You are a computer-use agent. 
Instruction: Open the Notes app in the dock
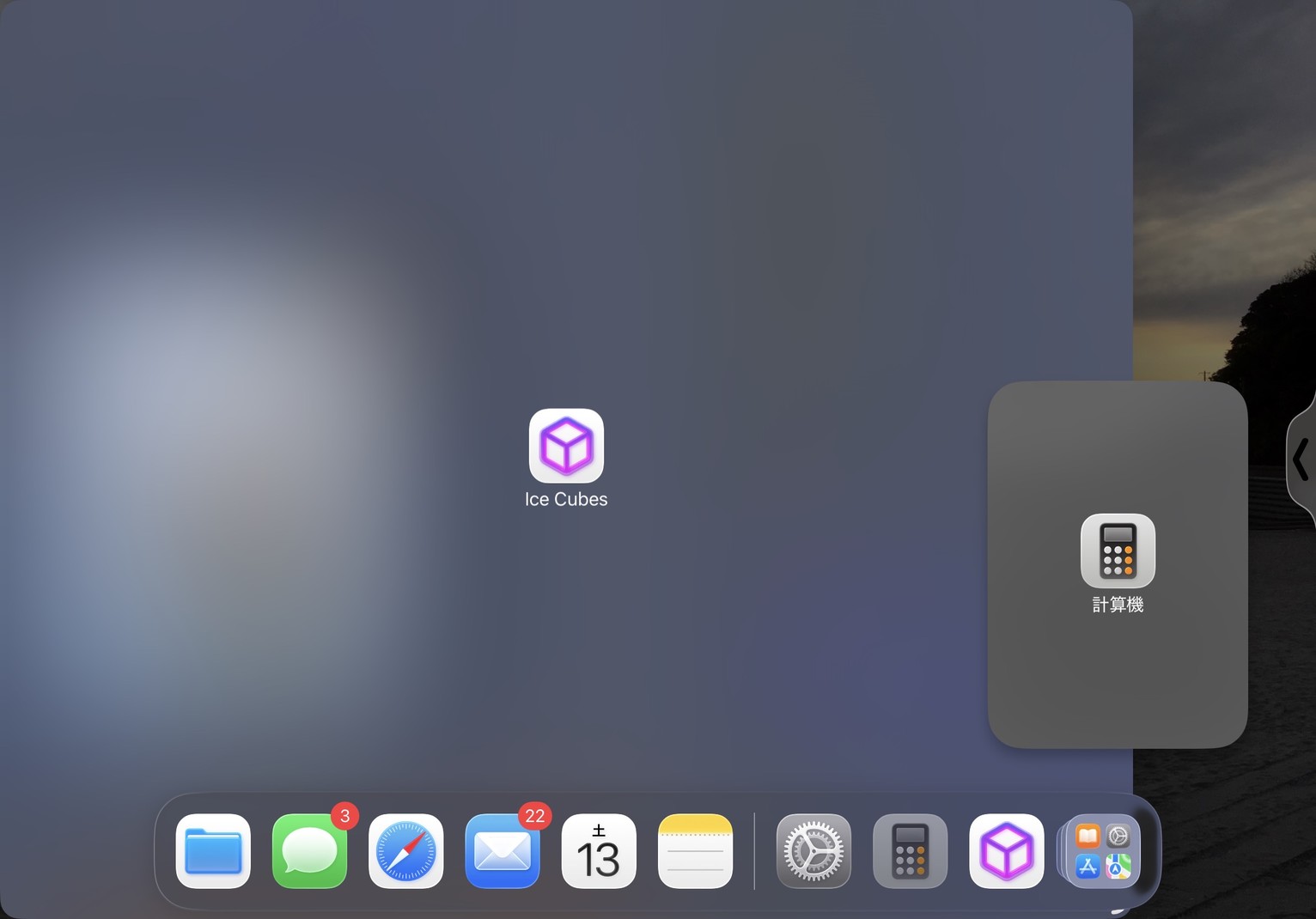point(695,851)
